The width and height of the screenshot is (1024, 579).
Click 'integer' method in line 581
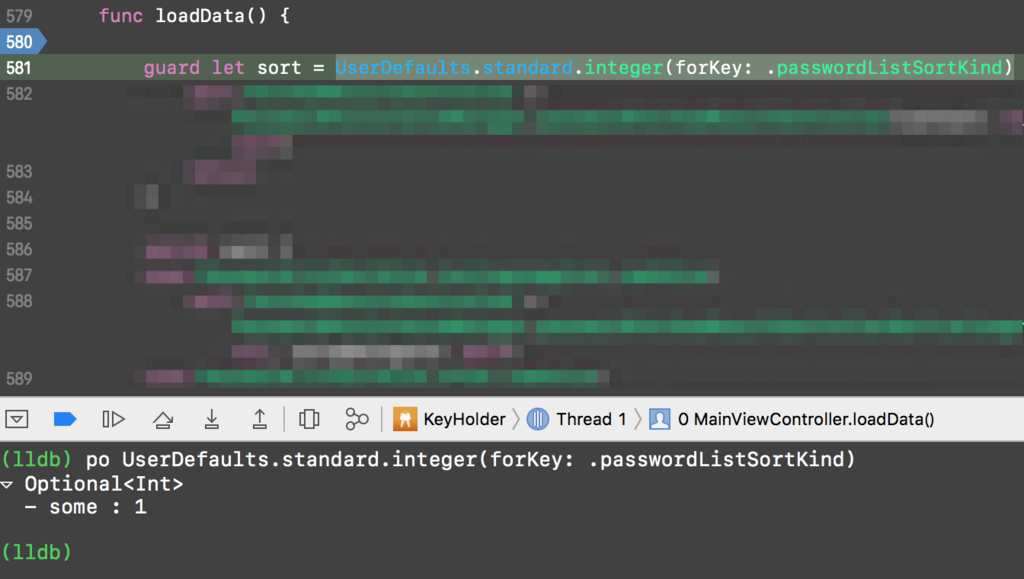tap(624, 68)
